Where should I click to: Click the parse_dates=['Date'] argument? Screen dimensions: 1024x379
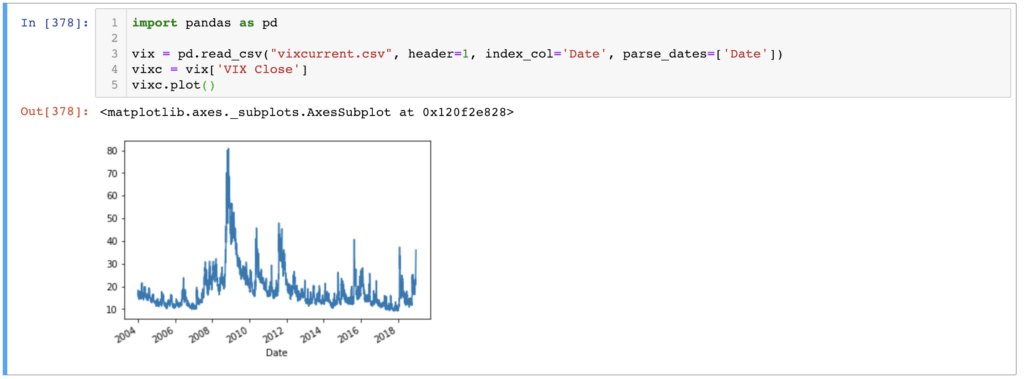click(x=699, y=54)
